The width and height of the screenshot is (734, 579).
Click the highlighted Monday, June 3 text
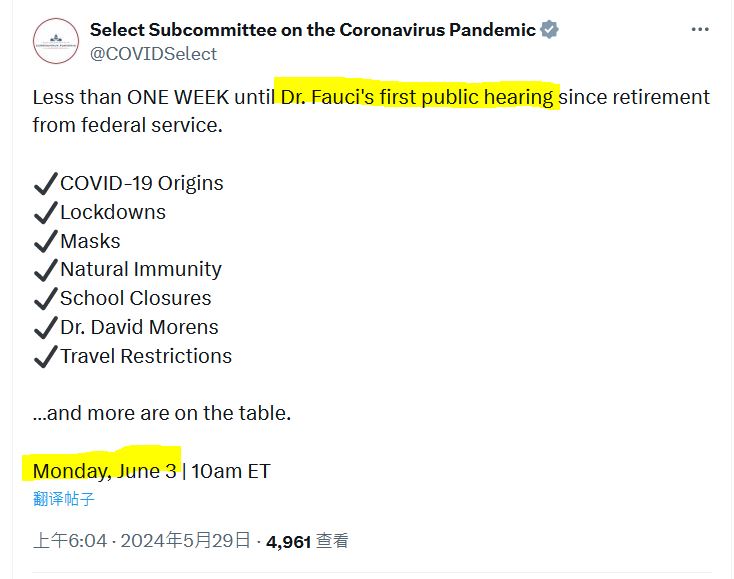[x=105, y=471]
